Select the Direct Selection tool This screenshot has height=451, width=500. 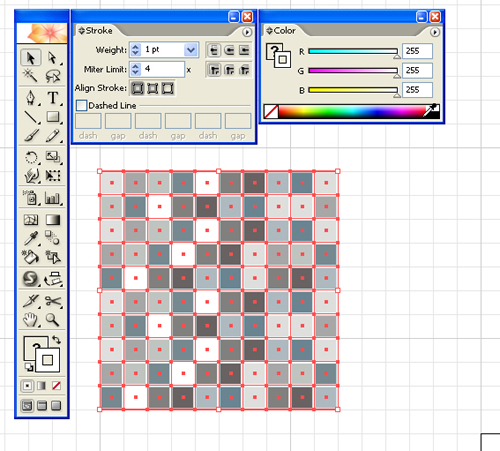[52, 58]
